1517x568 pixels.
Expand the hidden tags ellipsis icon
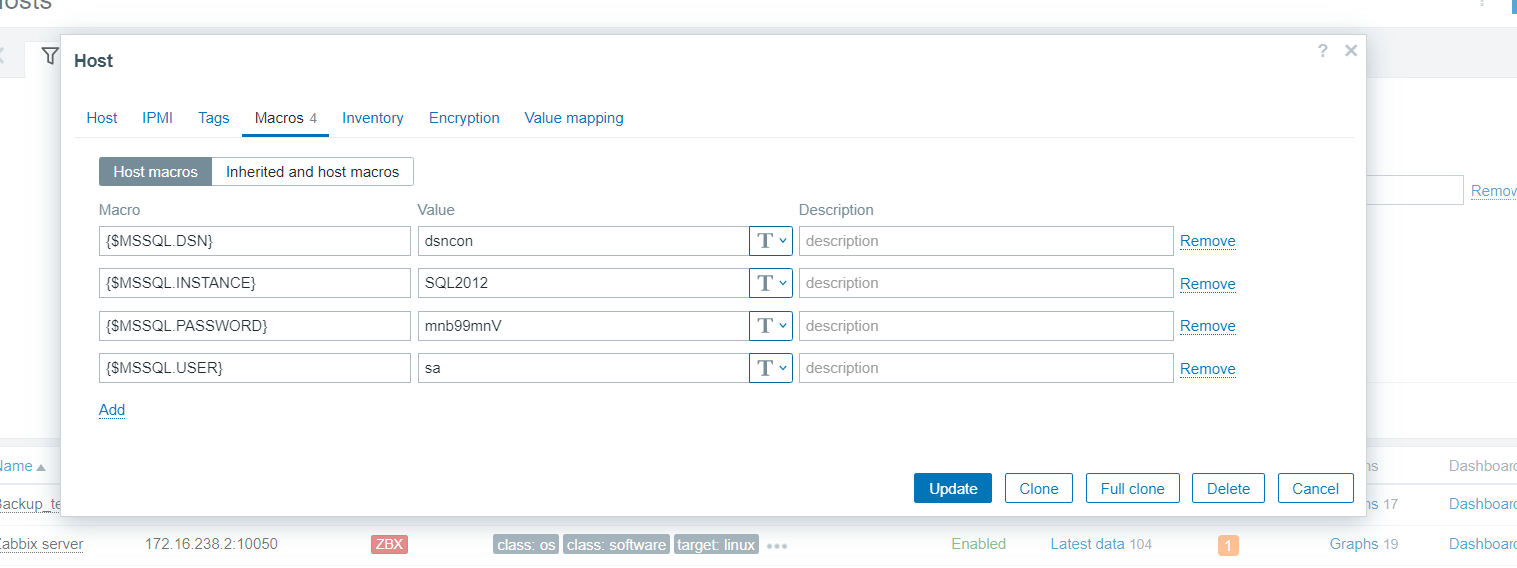point(777,545)
